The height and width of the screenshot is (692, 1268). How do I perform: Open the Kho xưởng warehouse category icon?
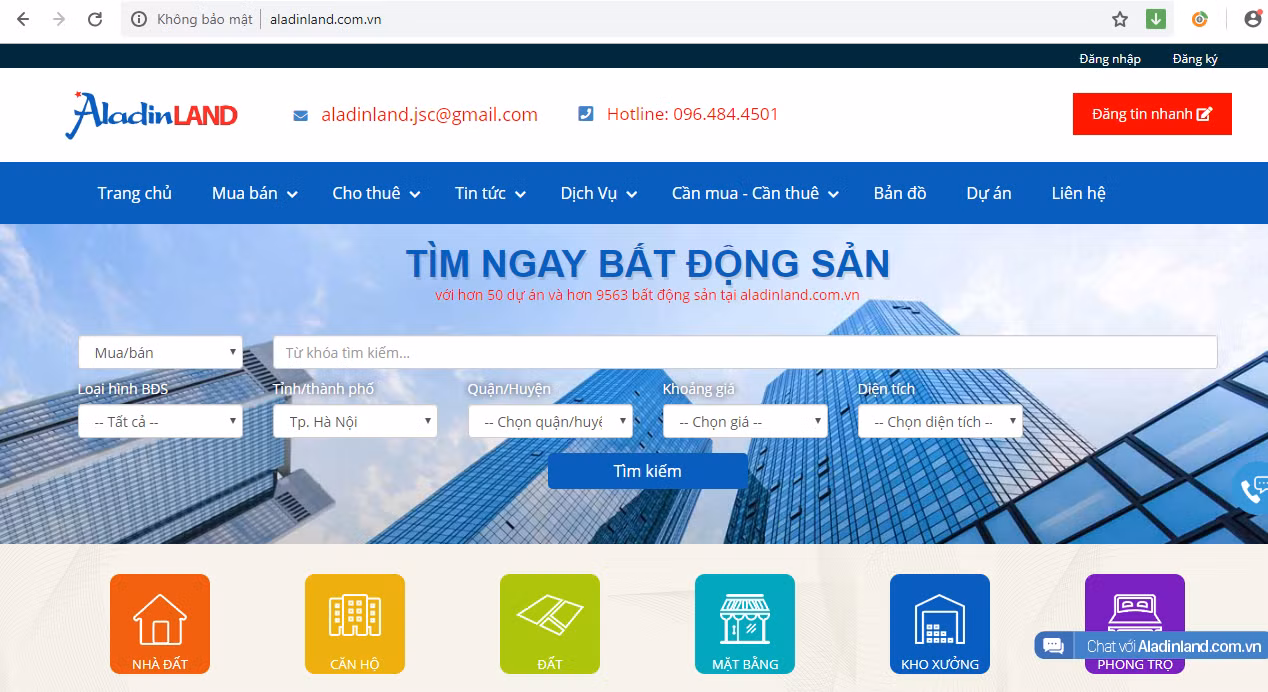[940, 623]
